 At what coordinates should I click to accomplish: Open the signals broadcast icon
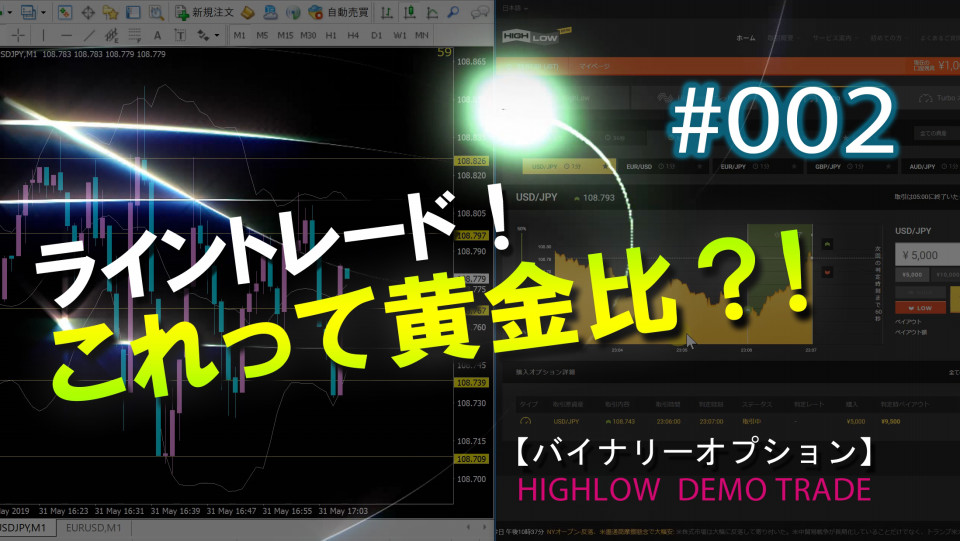click(x=293, y=12)
